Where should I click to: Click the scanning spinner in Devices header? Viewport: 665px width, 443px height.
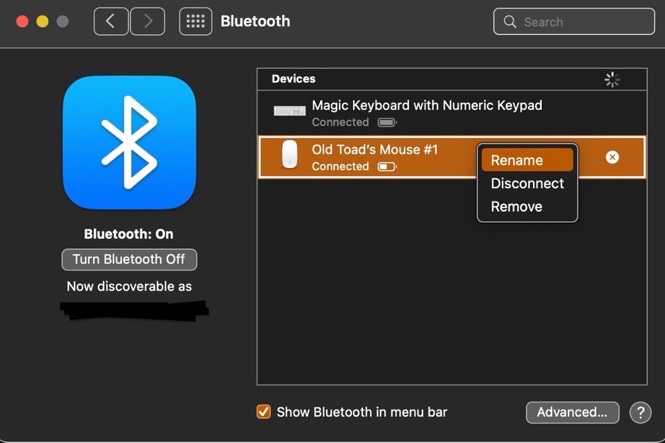(x=612, y=79)
